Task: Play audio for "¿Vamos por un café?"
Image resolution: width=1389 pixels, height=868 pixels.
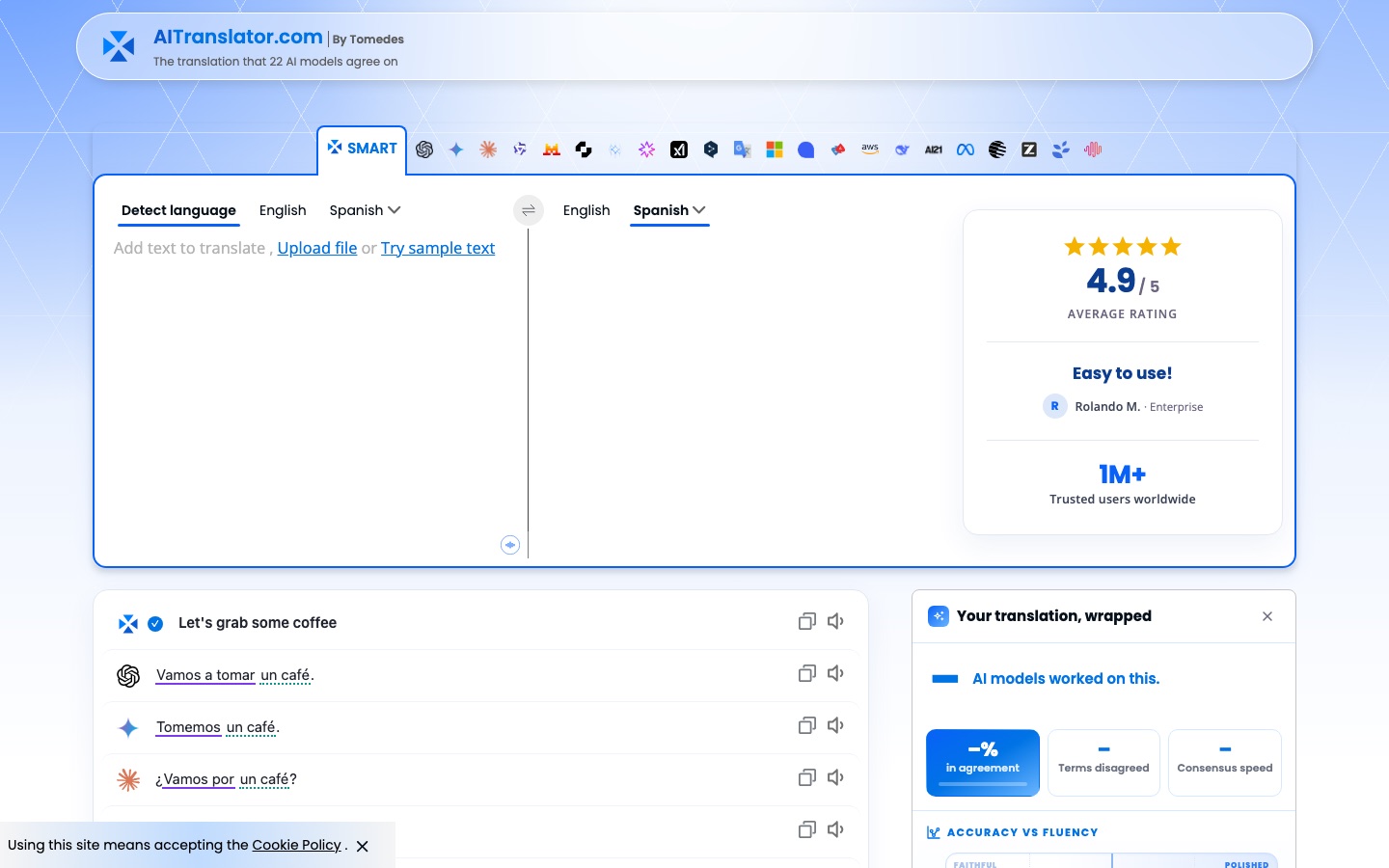Action: [x=836, y=777]
